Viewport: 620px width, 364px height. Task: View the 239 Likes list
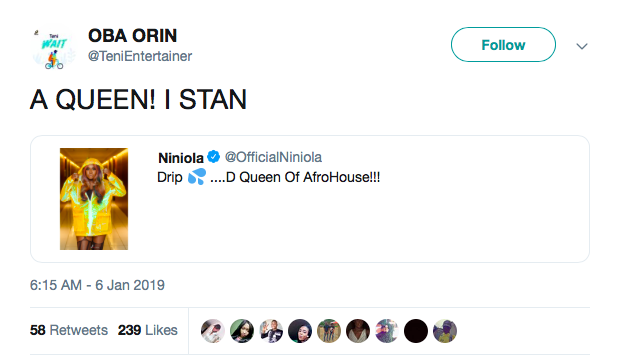(x=147, y=330)
